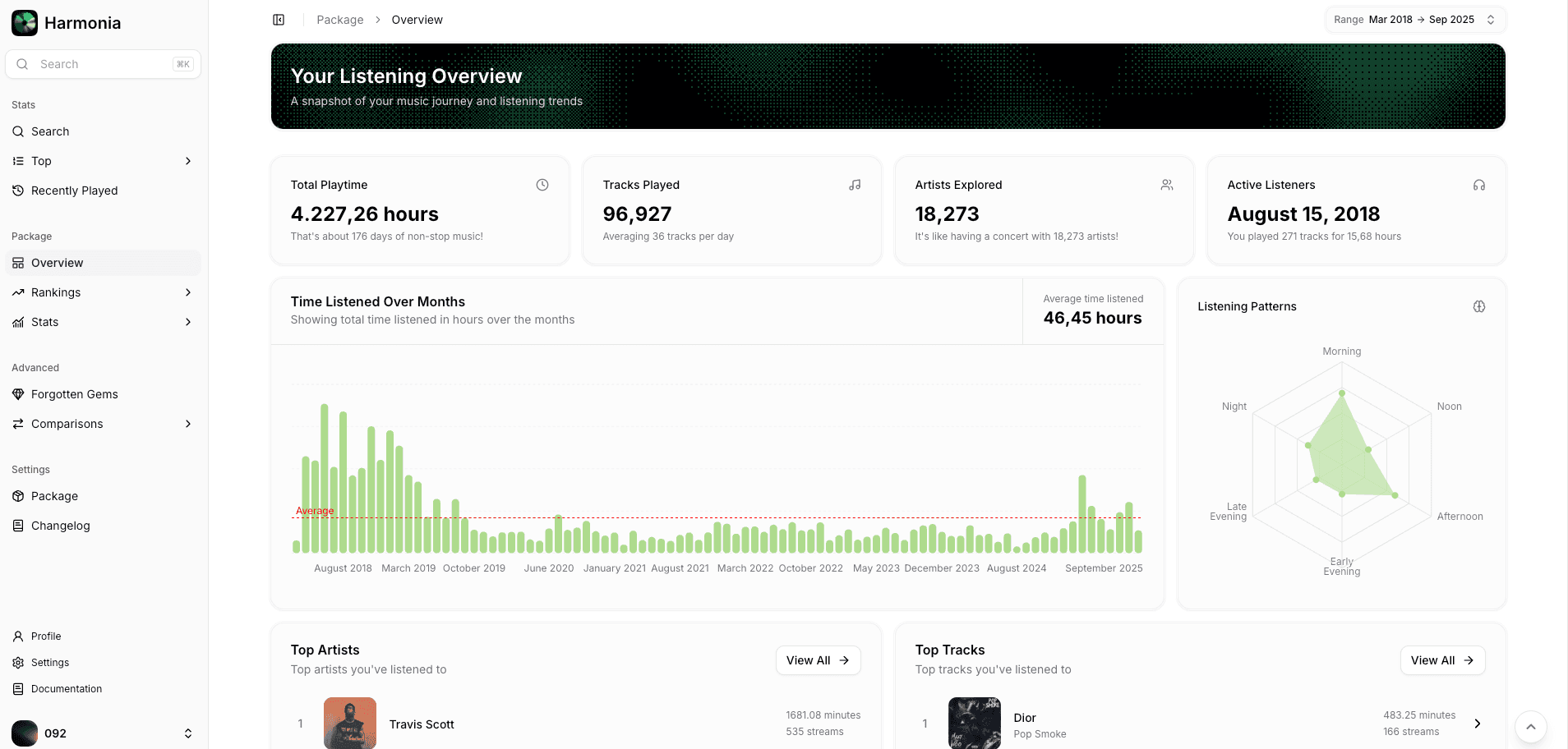Click the 46,45 hours average value
This screenshot has height=749, width=1568.
[1093, 318]
